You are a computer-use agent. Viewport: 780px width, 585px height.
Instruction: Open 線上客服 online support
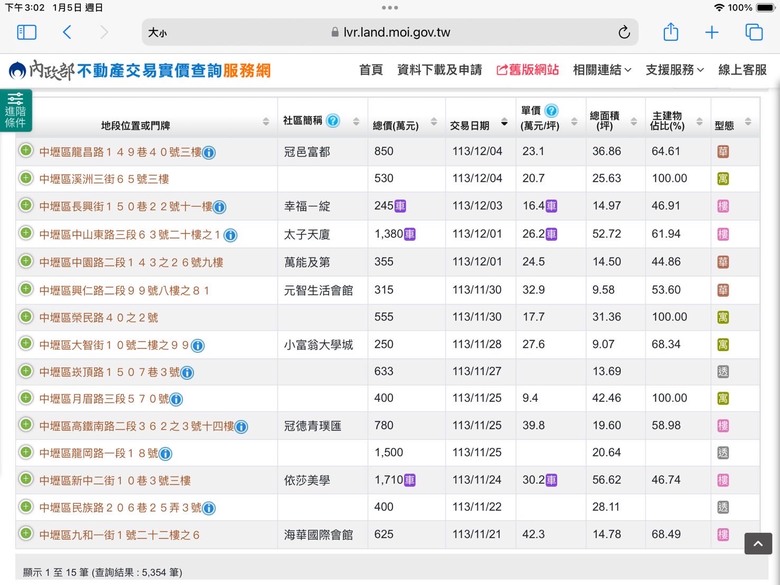pyautogui.click(x=742, y=70)
